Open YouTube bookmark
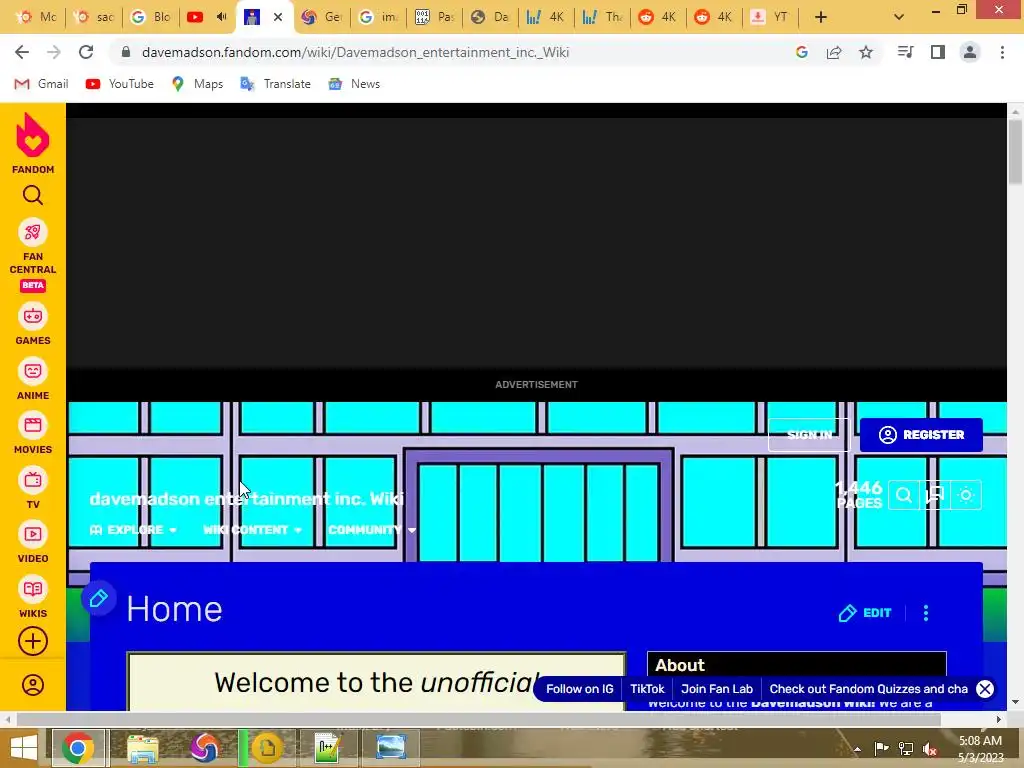 pos(120,84)
